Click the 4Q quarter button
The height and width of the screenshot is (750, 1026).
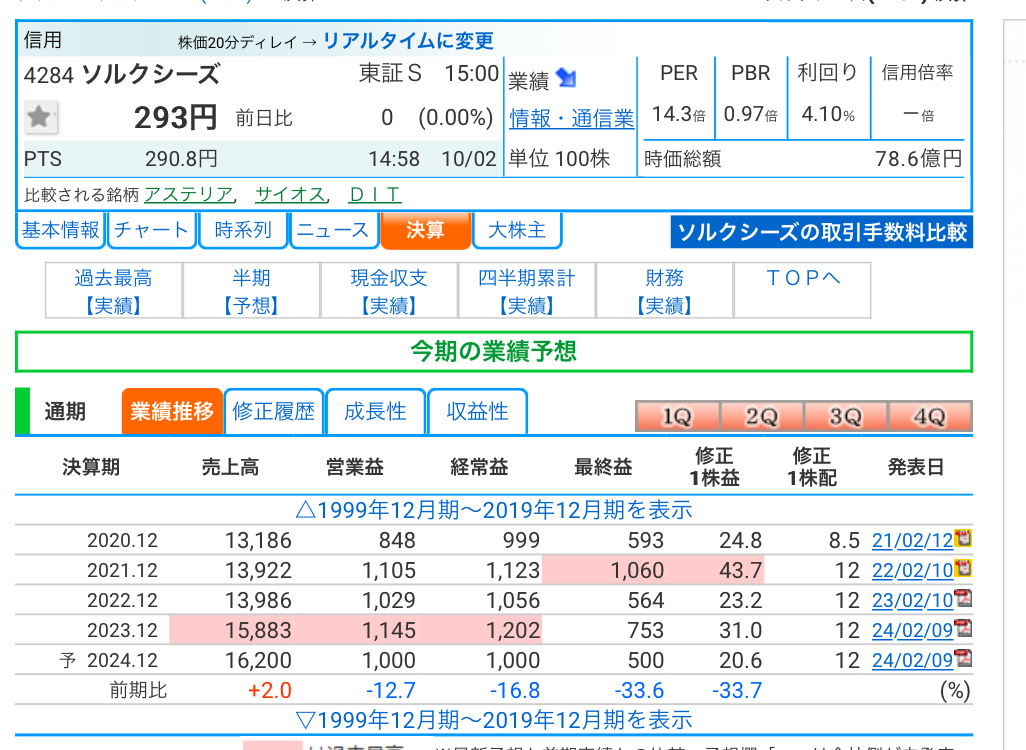[930, 417]
